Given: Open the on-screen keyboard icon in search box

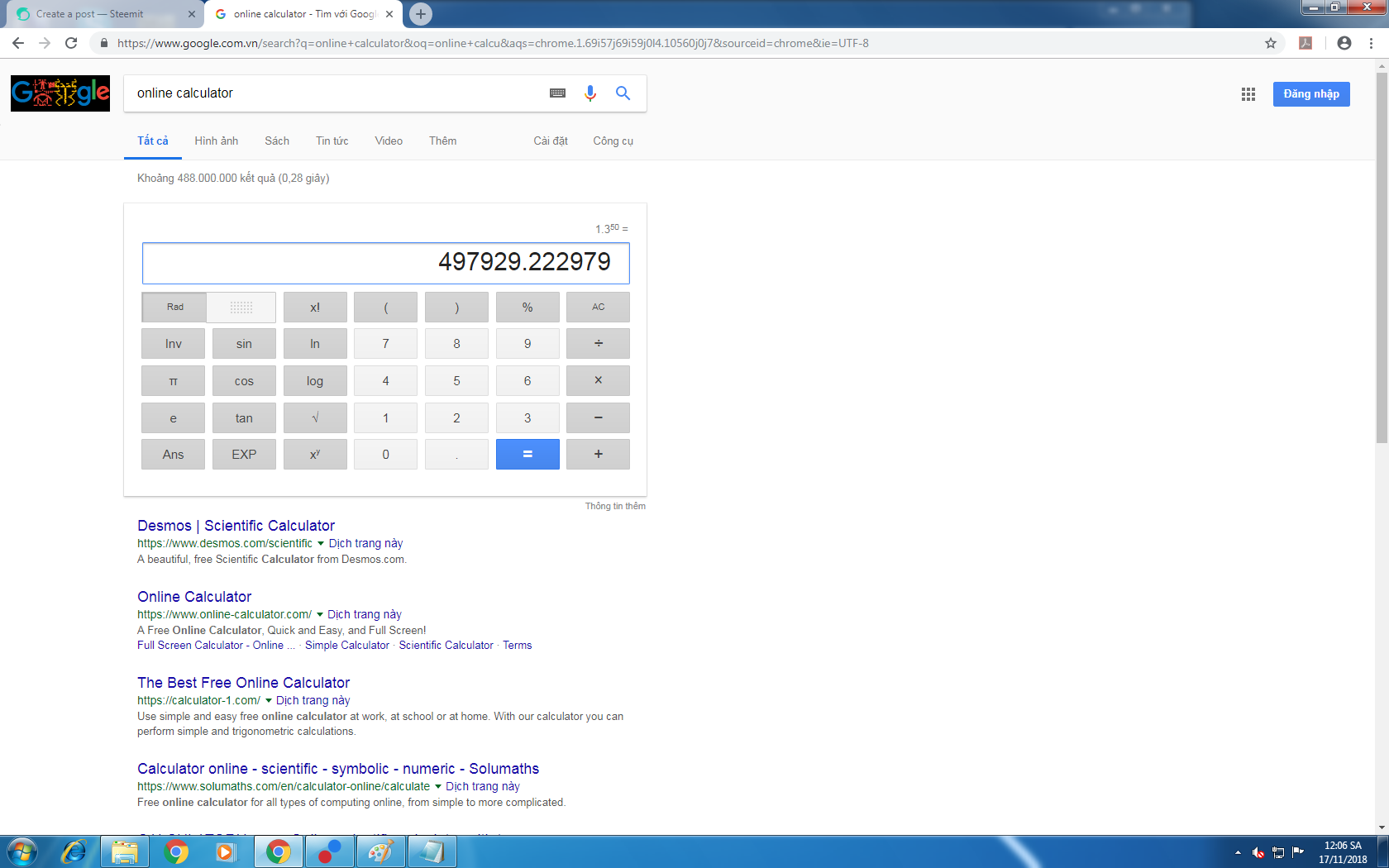Looking at the screenshot, I should [558, 93].
